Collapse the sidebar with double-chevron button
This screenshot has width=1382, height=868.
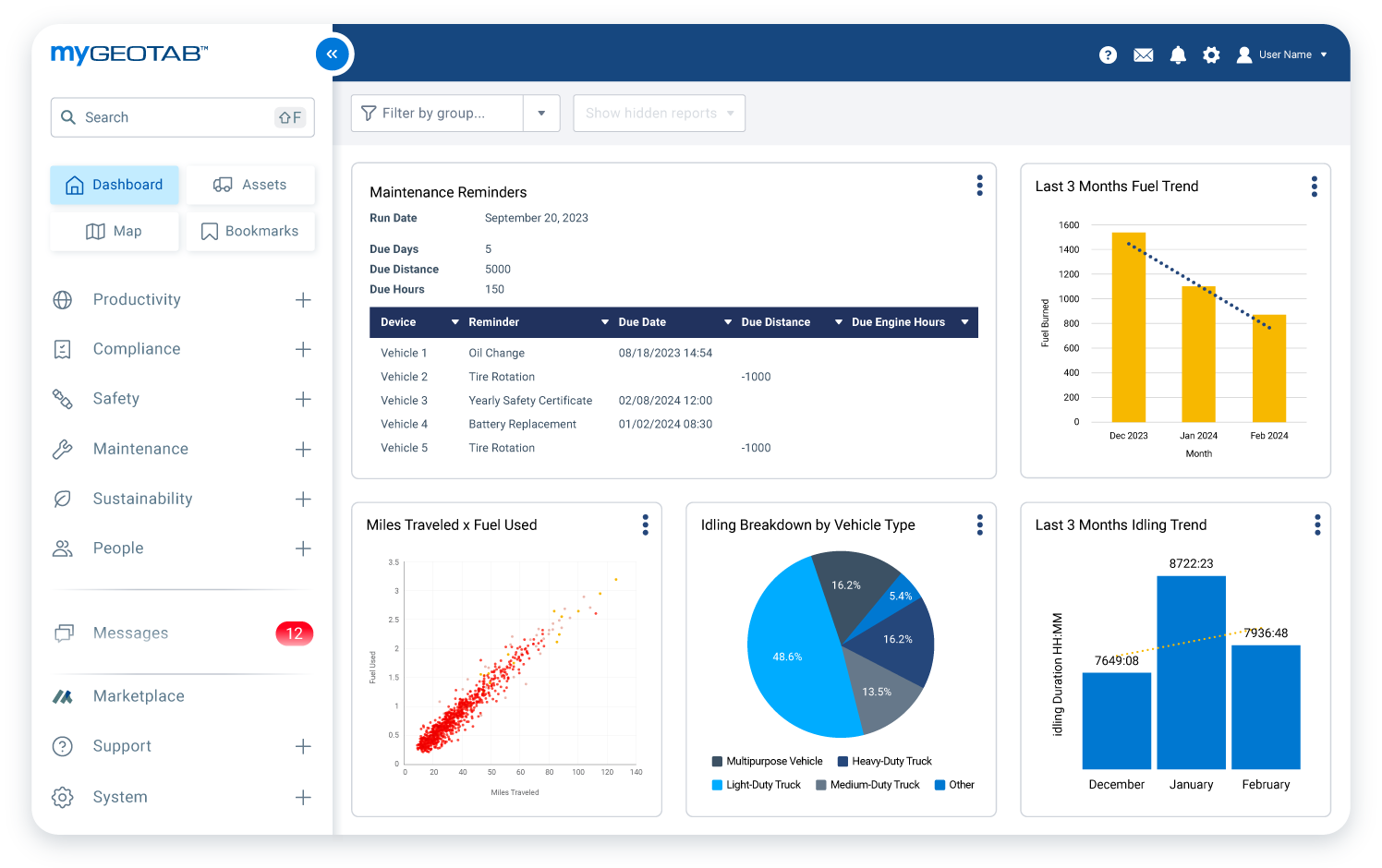point(333,54)
